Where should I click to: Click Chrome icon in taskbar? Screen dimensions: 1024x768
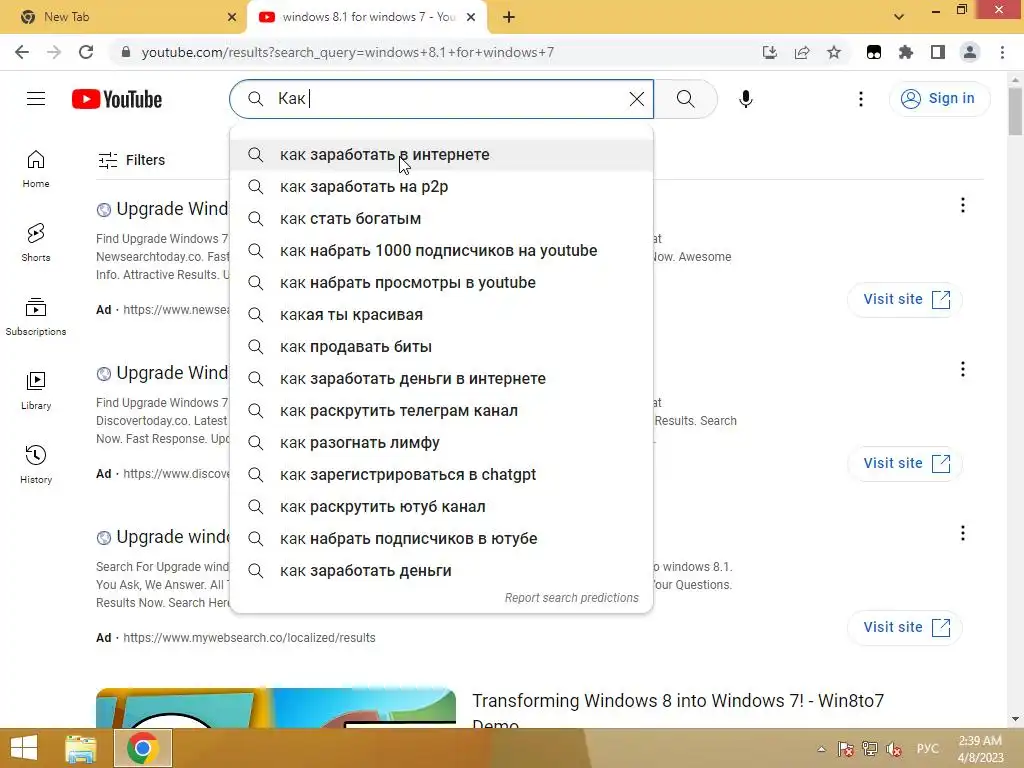coord(143,748)
